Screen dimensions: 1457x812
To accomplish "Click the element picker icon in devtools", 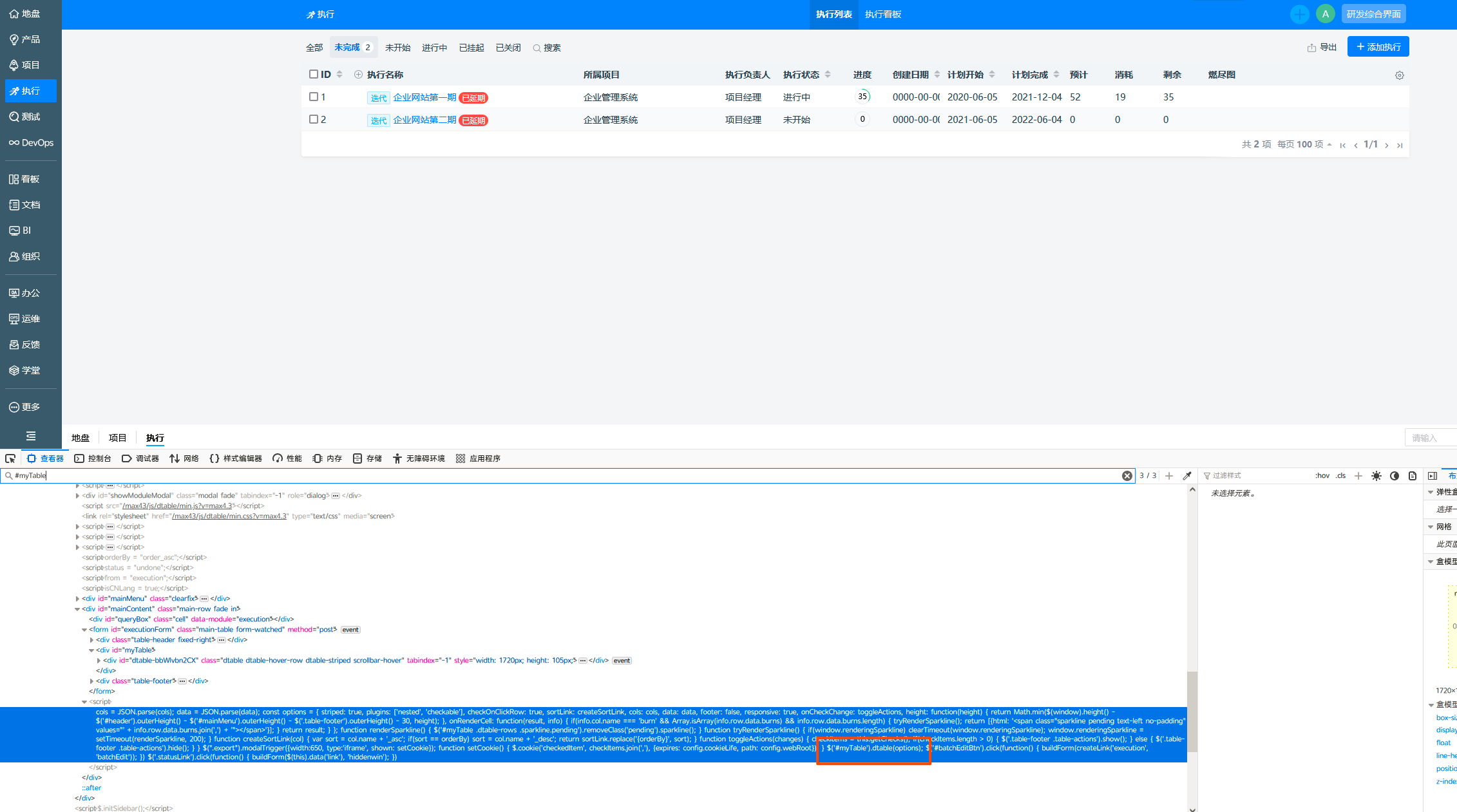I will pyautogui.click(x=10, y=458).
